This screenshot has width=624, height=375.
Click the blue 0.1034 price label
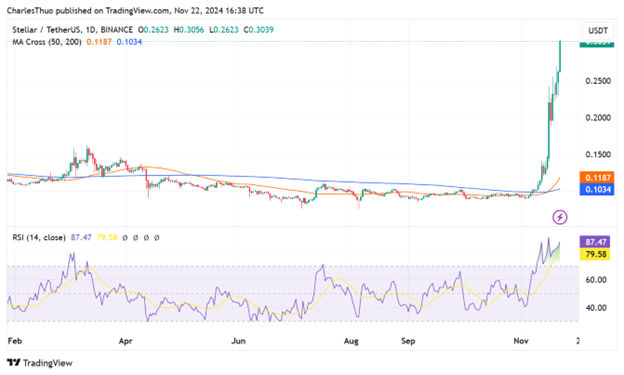tap(597, 189)
